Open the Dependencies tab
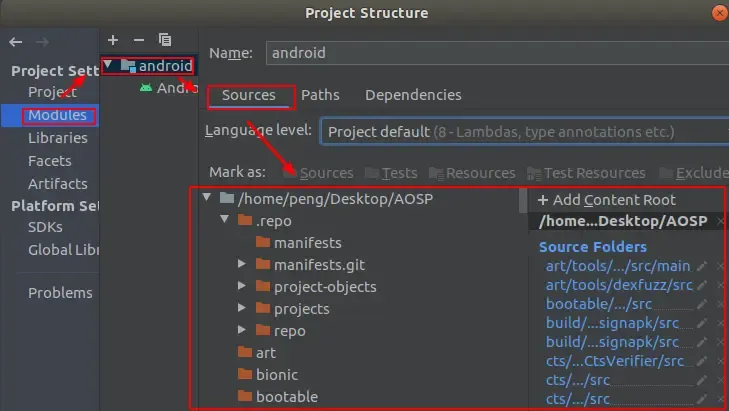 [413, 95]
